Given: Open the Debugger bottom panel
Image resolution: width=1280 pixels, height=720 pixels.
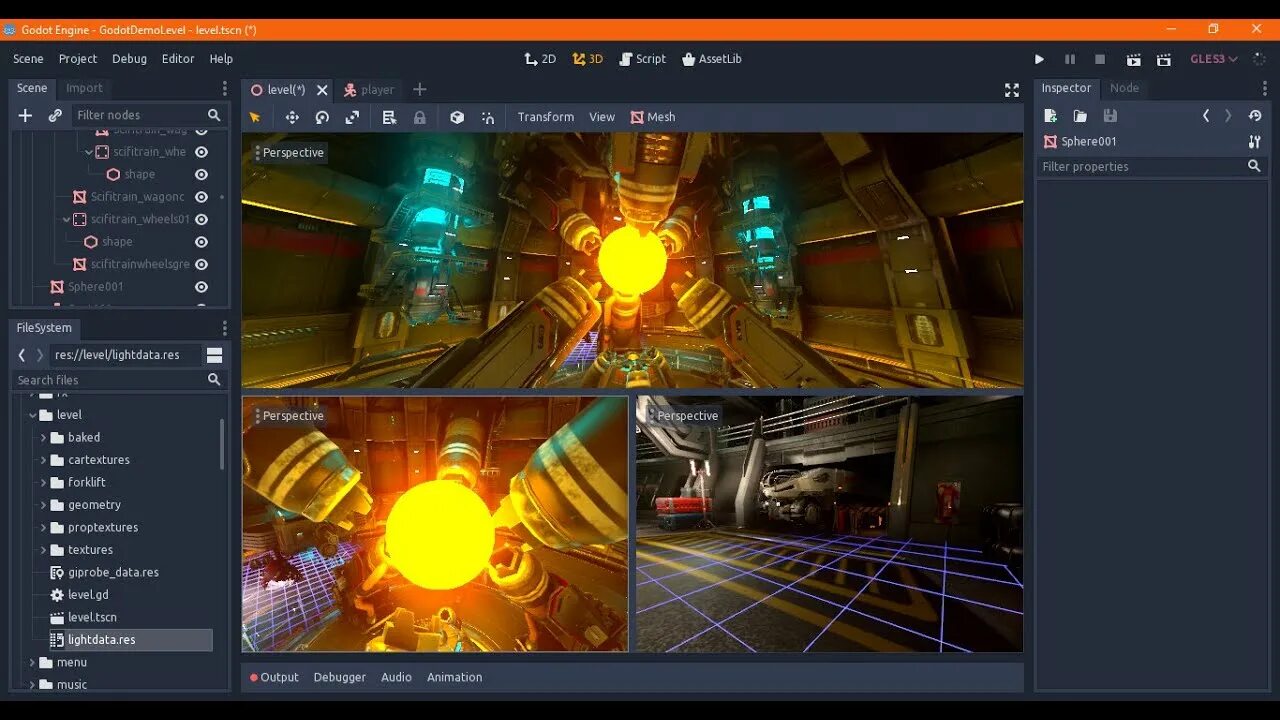Looking at the screenshot, I should tap(340, 677).
